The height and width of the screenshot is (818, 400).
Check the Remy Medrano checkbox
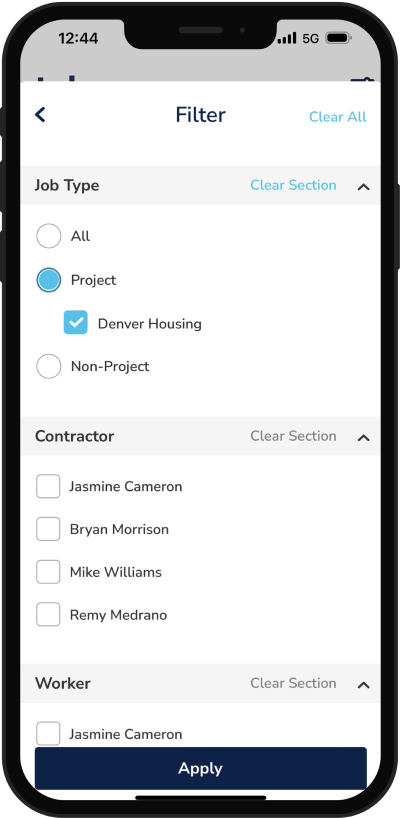[48, 615]
